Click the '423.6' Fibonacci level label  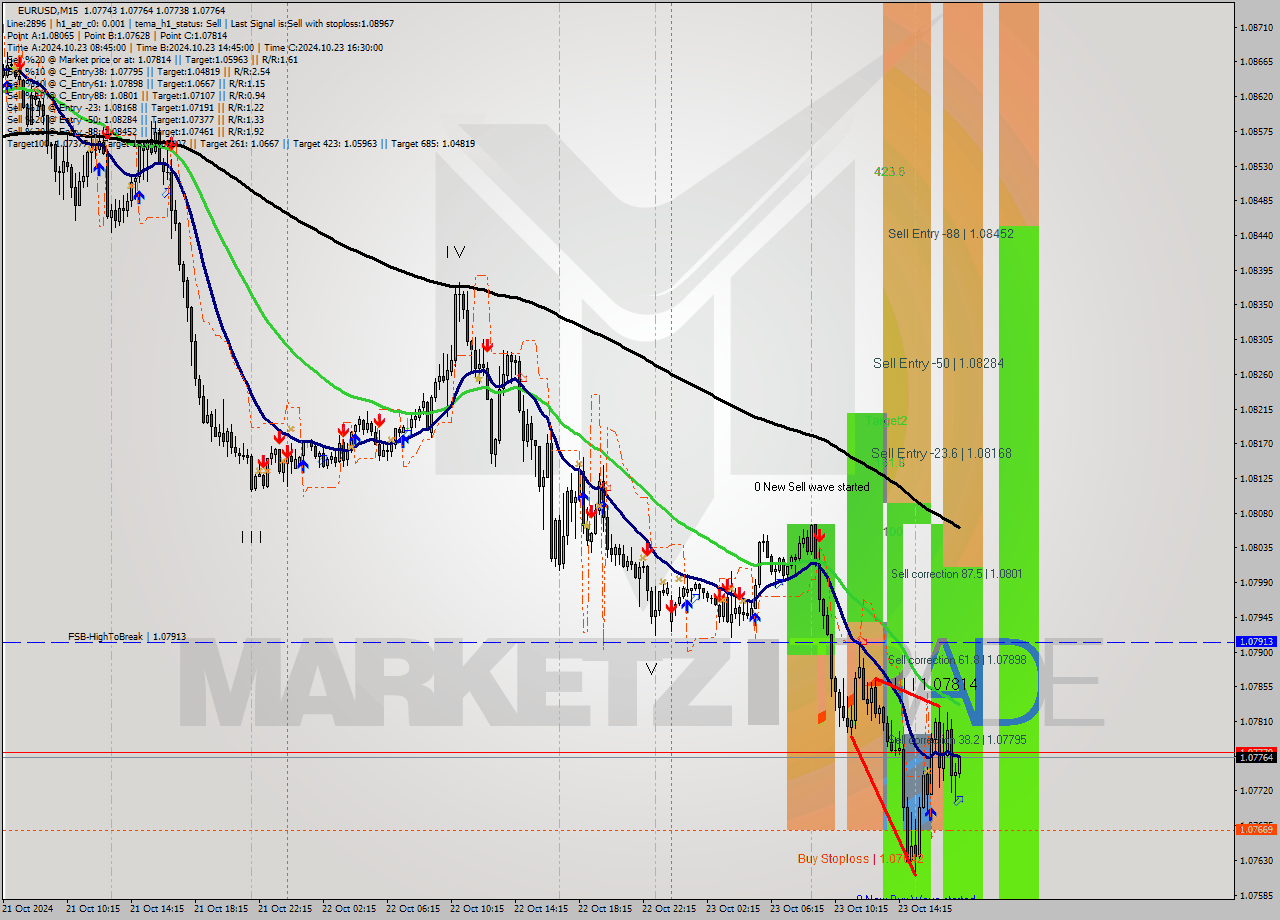889,171
